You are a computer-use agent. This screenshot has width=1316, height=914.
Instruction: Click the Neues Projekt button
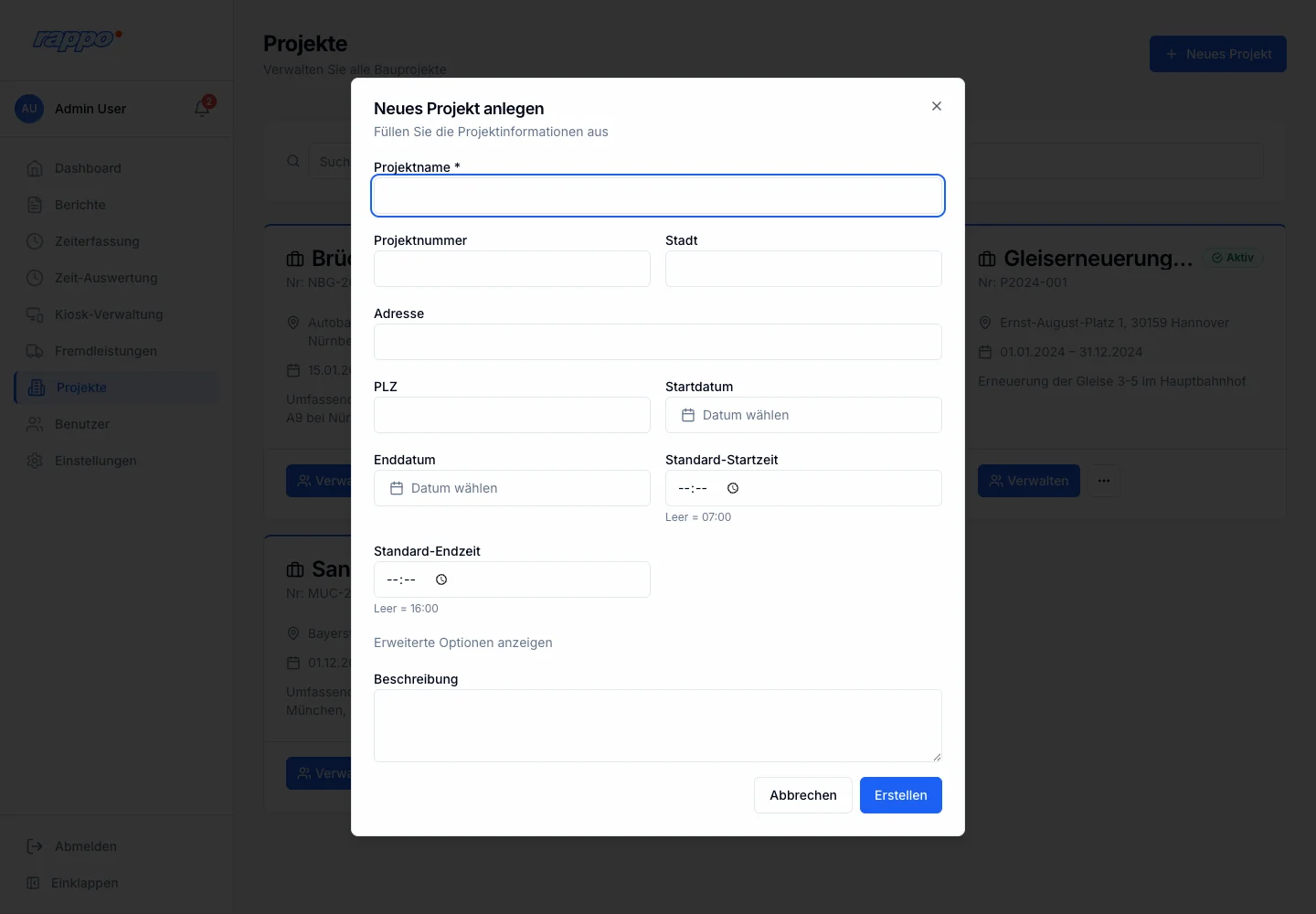click(x=1218, y=54)
